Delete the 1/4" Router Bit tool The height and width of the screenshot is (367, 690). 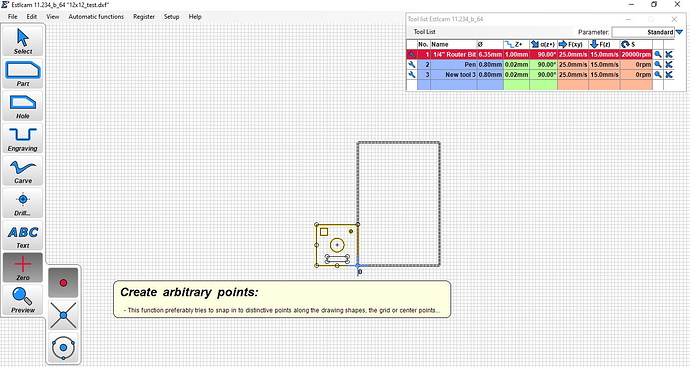669,55
